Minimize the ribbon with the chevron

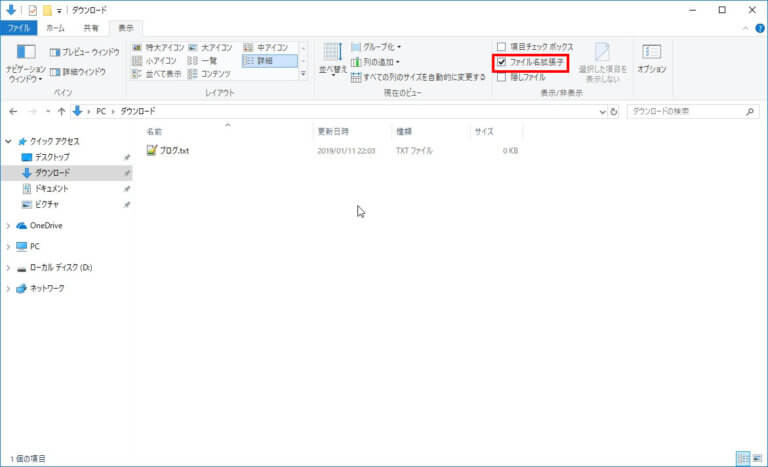[x=745, y=28]
